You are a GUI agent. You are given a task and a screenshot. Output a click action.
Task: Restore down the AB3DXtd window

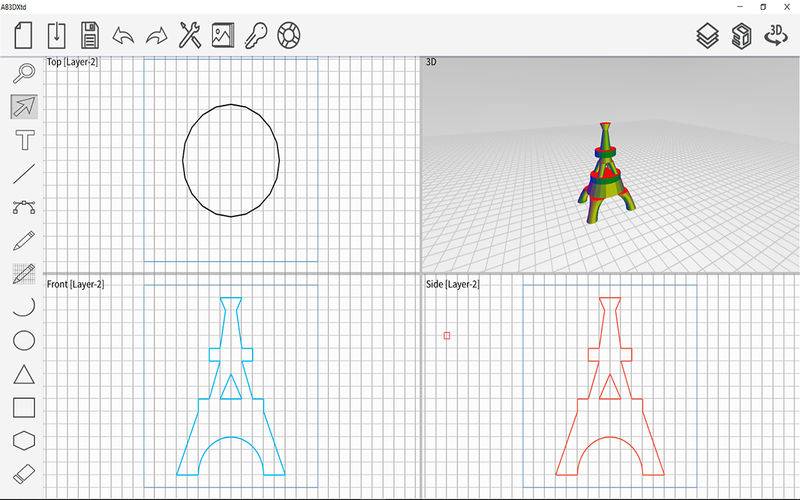(x=763, y=7)
